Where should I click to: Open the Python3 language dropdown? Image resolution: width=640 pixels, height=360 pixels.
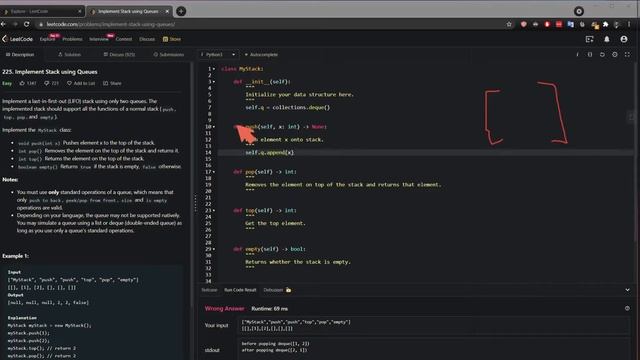click(218, 54)
